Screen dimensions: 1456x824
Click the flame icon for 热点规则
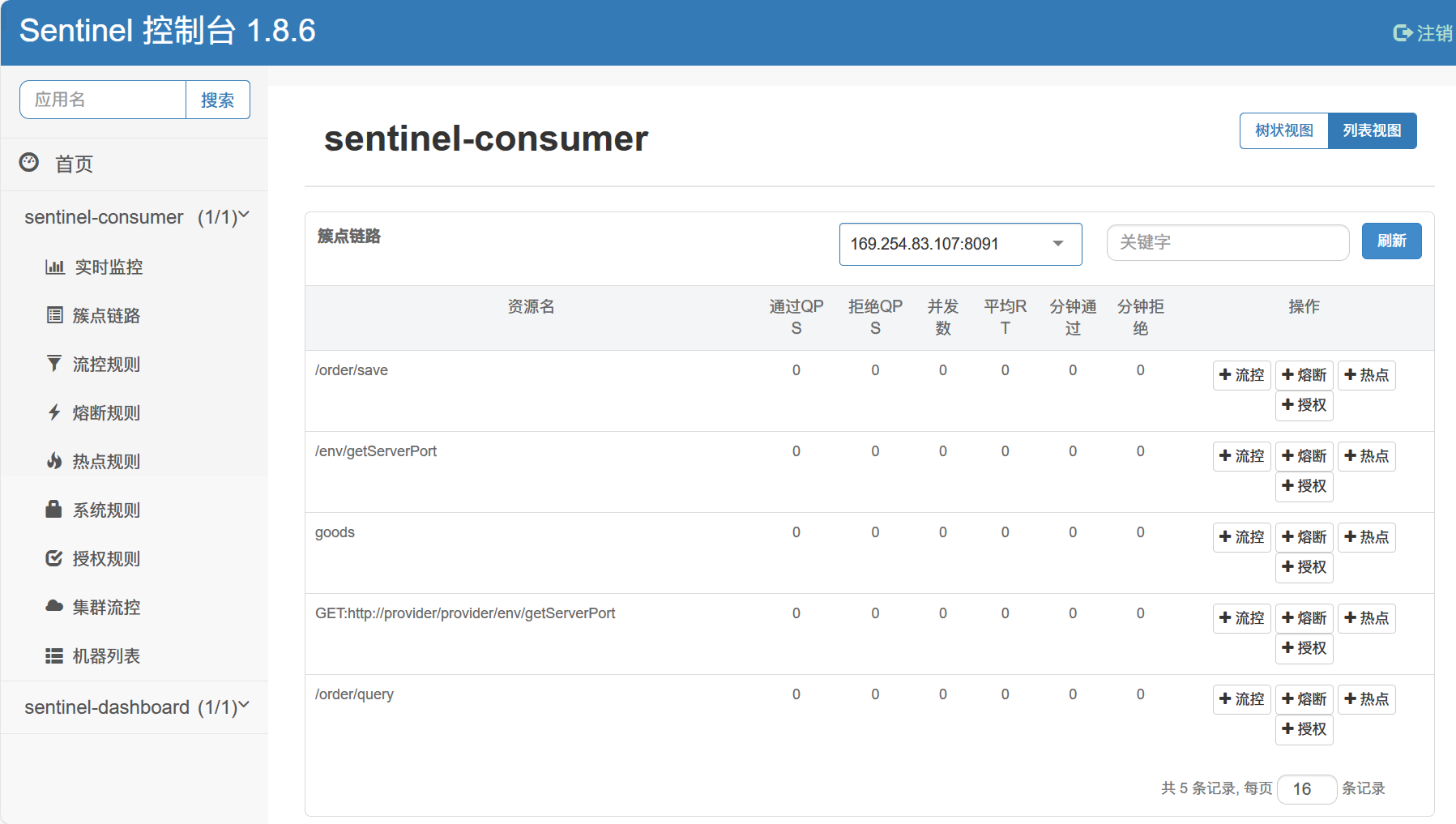click(x=54, y=461)
